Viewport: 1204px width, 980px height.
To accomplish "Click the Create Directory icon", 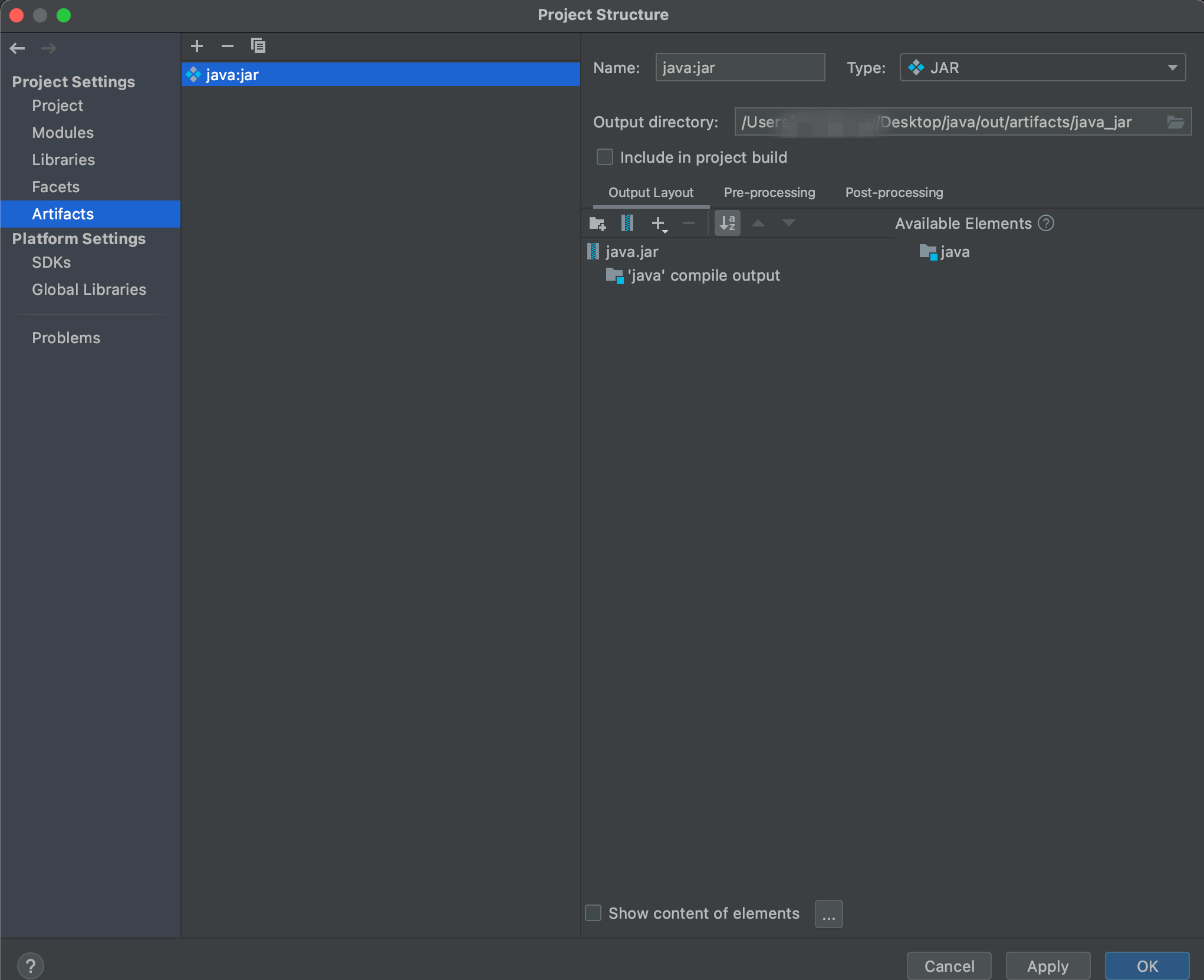I will [x=597, y=223].
